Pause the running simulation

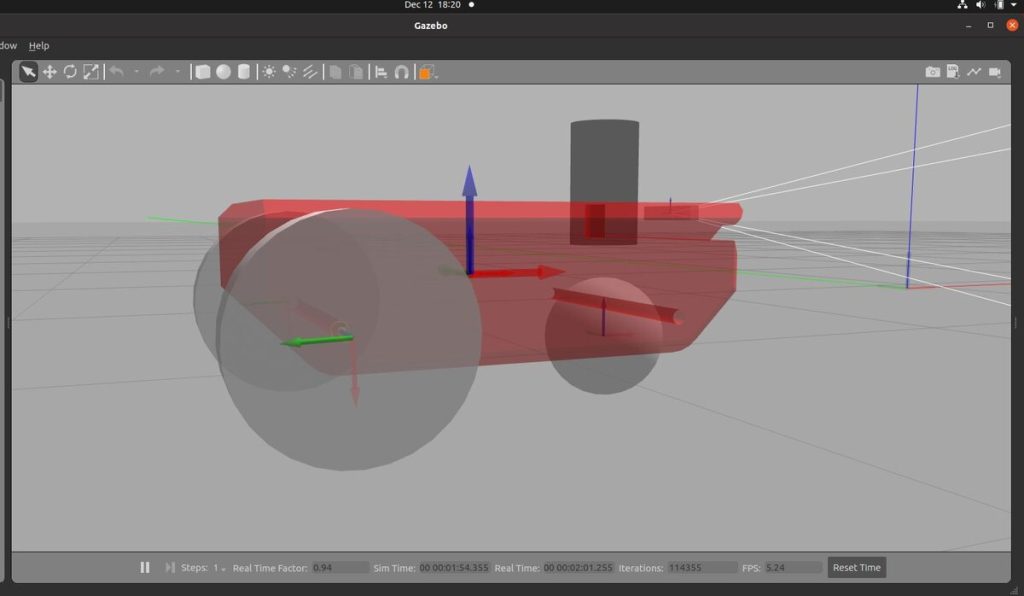coord(144,567)
